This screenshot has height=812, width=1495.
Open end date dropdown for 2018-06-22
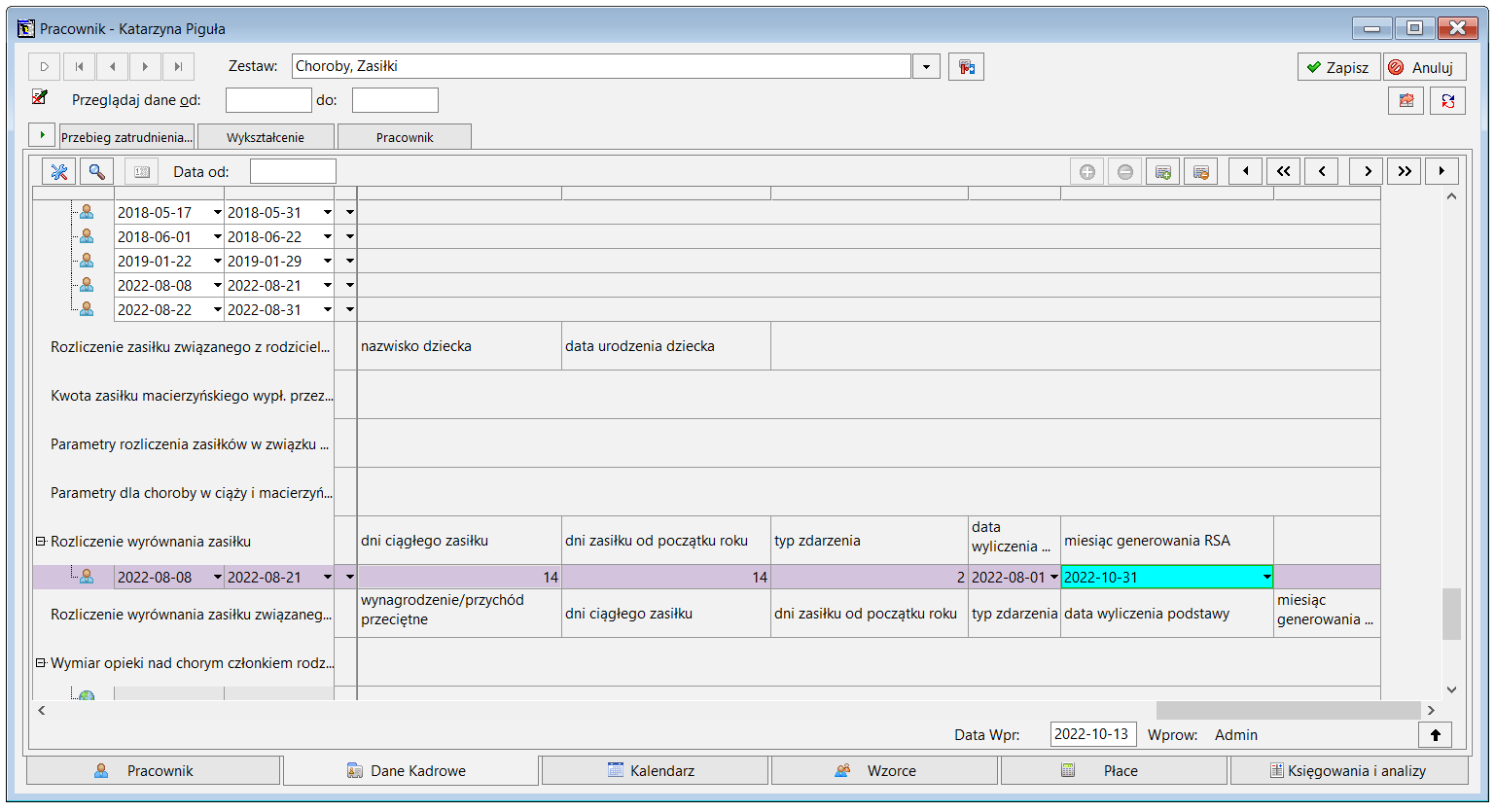click(x=328, y=236)
